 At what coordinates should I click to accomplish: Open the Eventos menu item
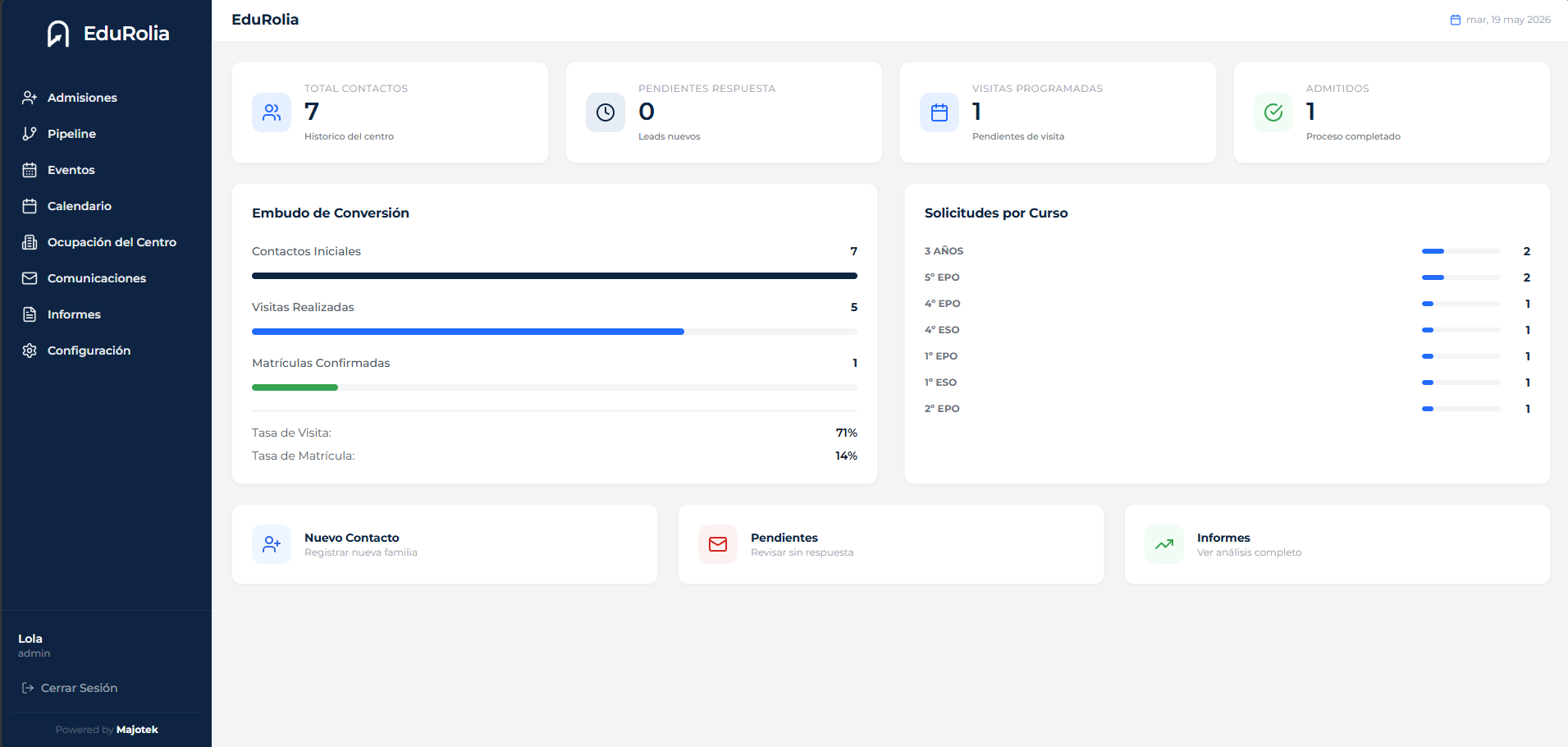point(106,170)
